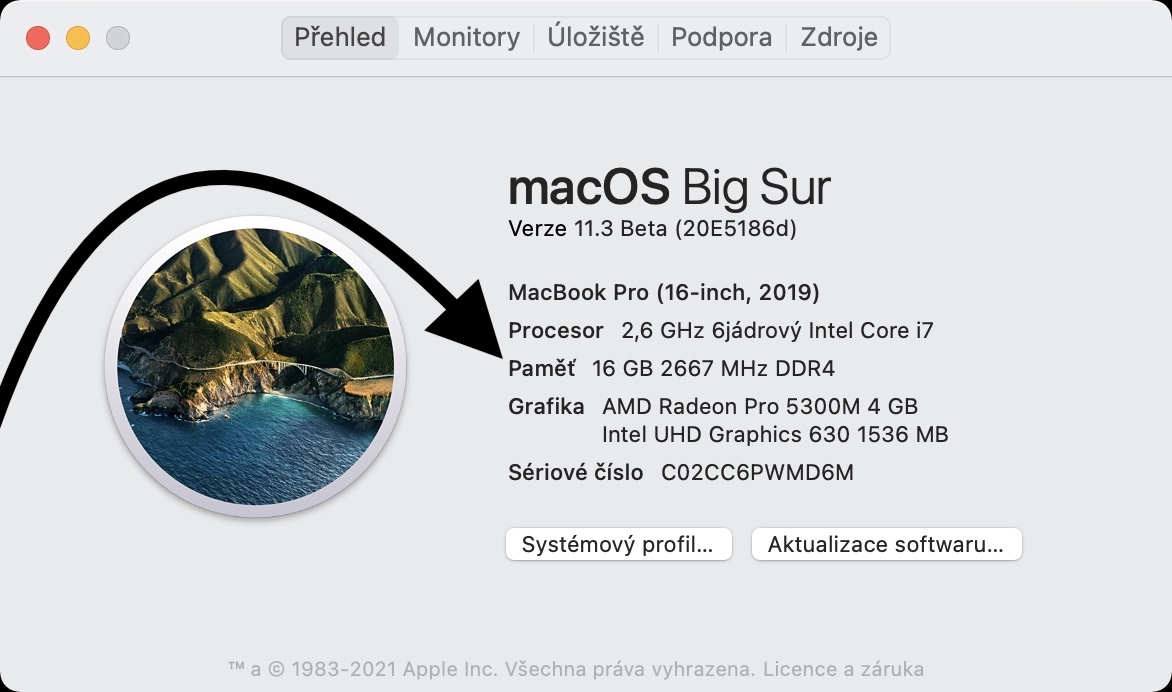
Task: Click the Intel UHD Graphics 630 entry
Action: click(x=774, y=434)
